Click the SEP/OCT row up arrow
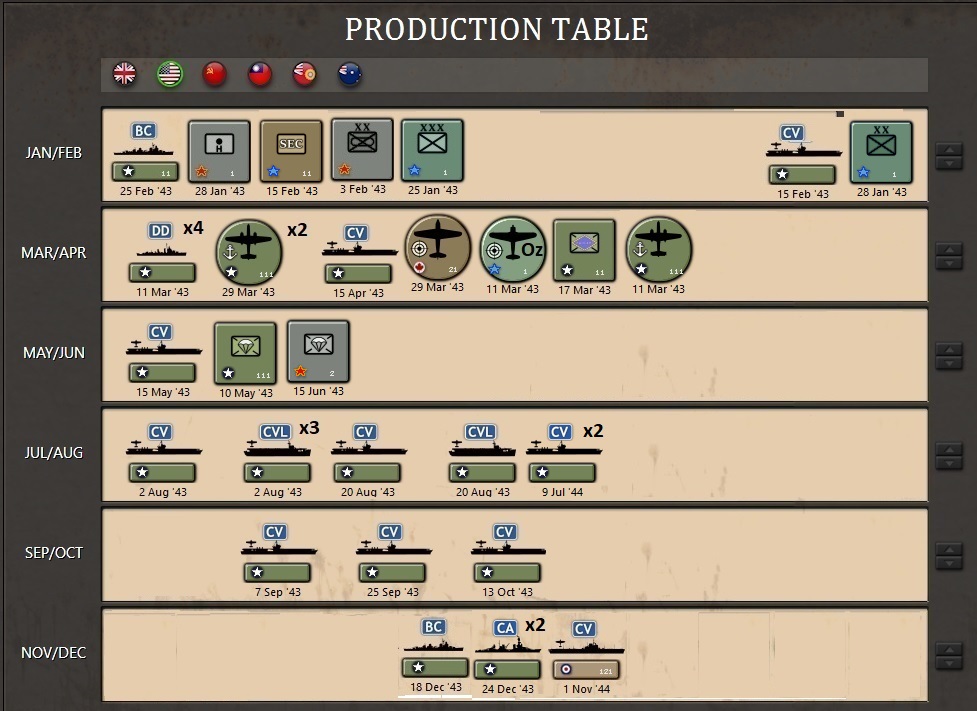This screenshot has width=977, height=711. point(948,550)
